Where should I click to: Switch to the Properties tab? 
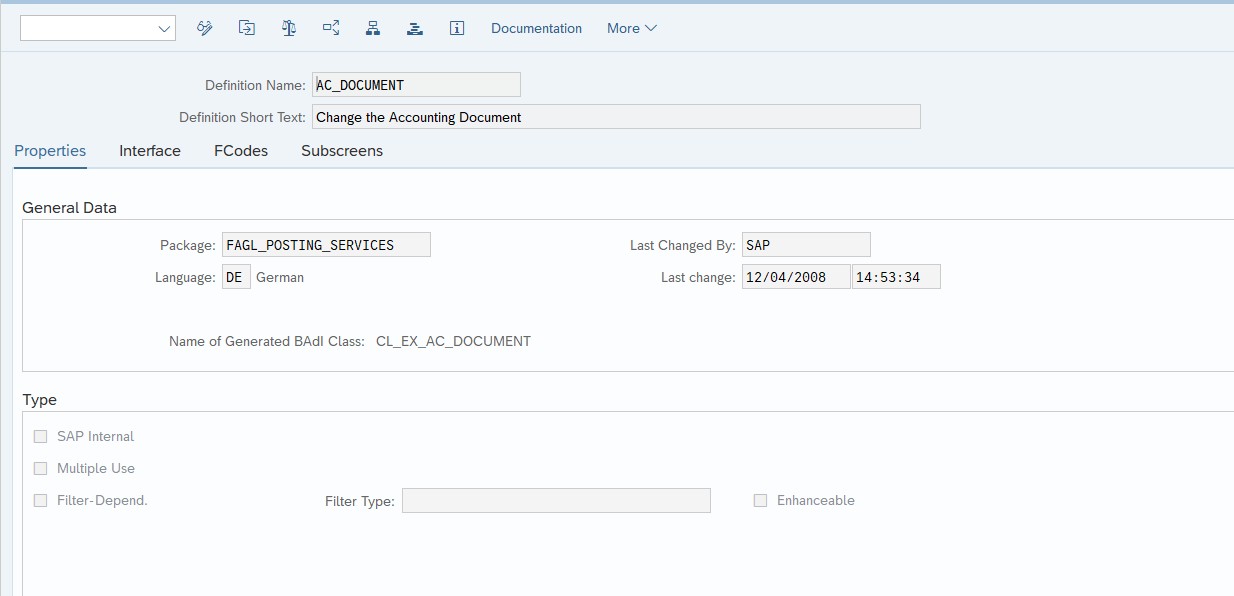coord(50,151)
